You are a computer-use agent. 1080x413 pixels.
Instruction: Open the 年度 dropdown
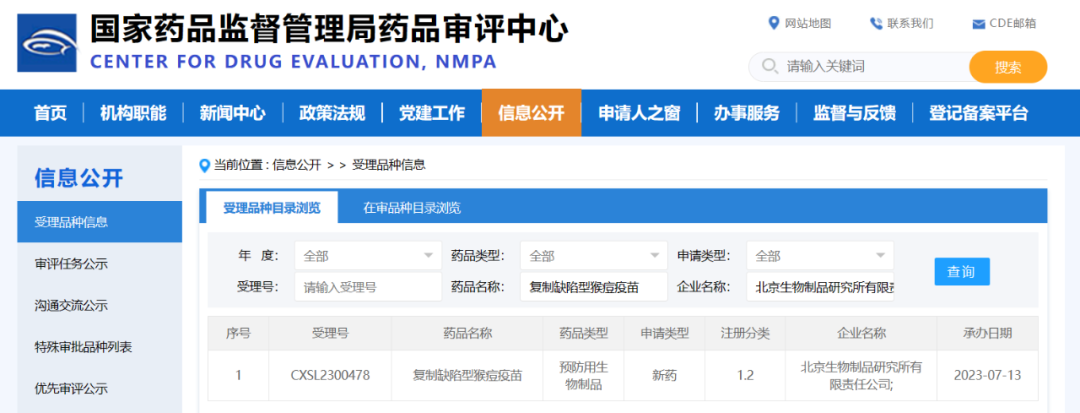[368, 256]
